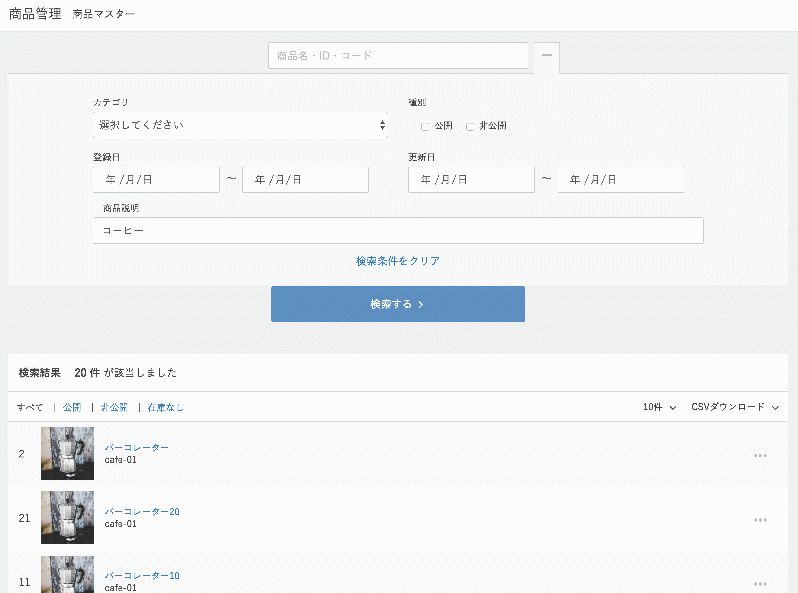Viewport: 798px width, 593px height.
Task: Expand the CSVダウンロード dropdown
Action: tap(735, 407)
